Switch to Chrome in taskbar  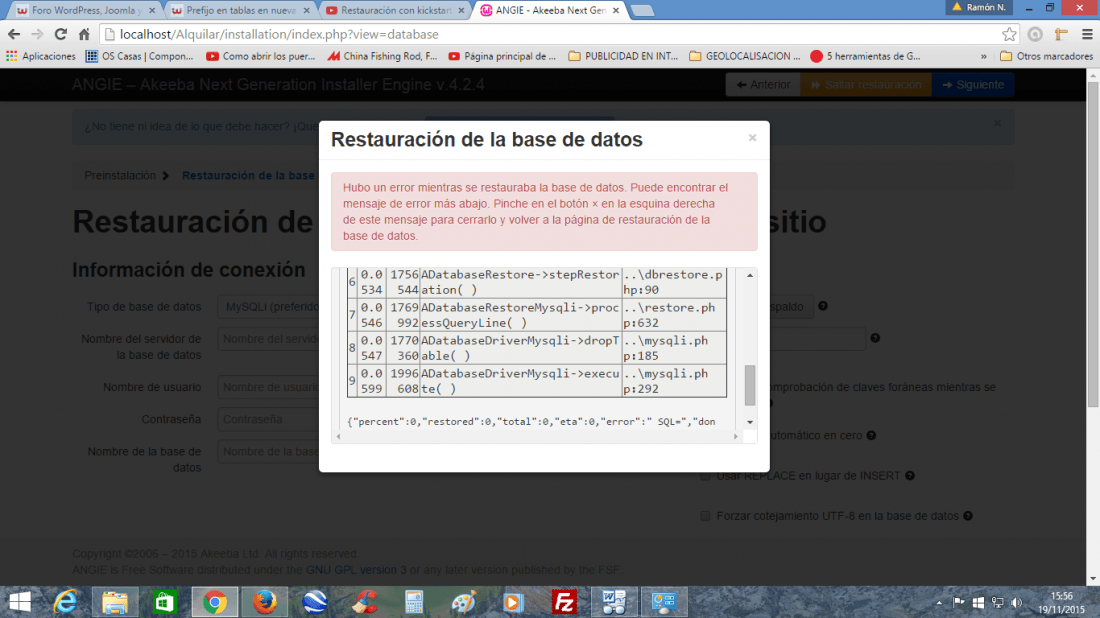point(215,602)
